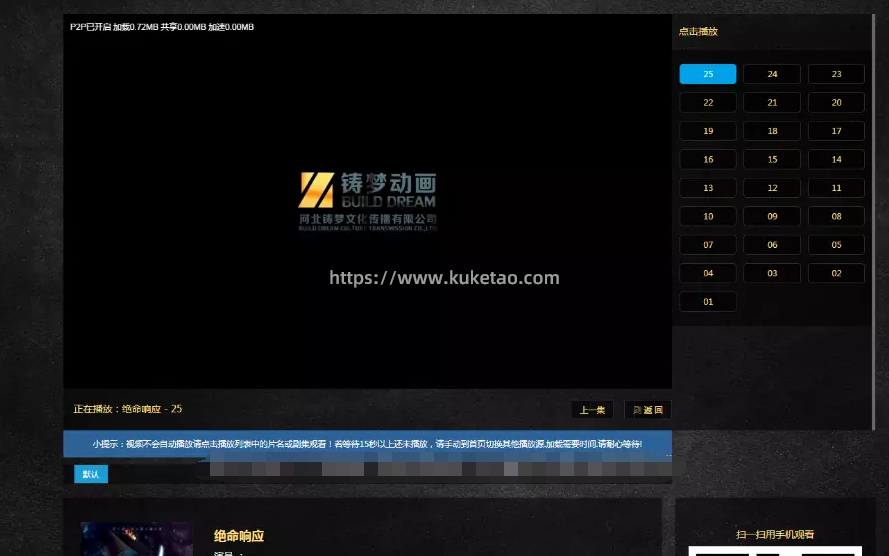Open the 绝命响应 poster thumbnail
This screenshot has width=889, height=556.
coord(136,540)
